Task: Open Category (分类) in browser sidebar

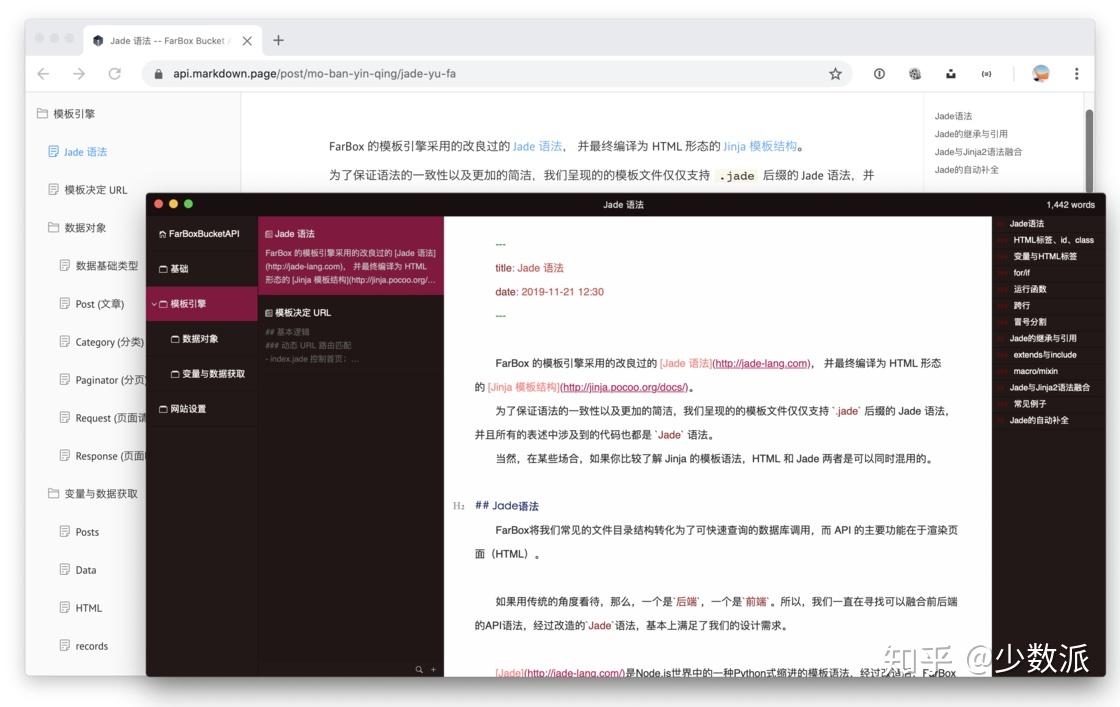Action: click(x=102, y=342)
